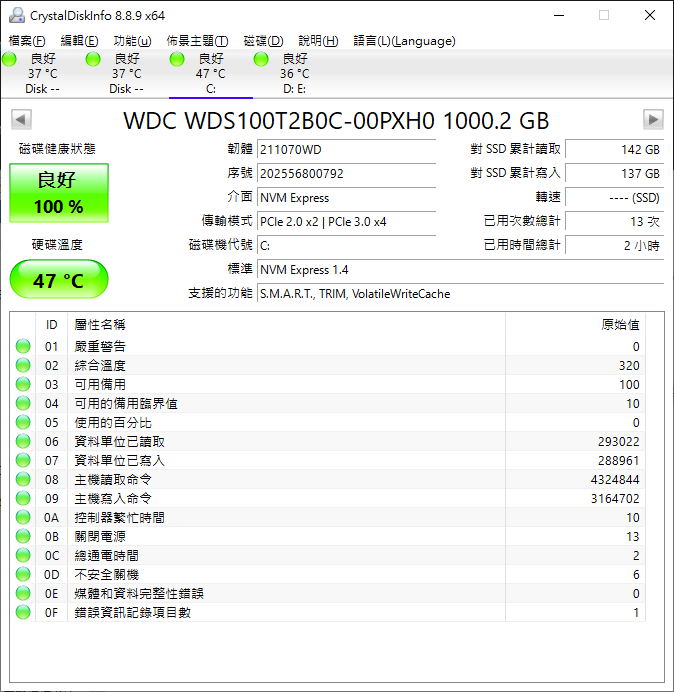Click green status icon for 0D 不安全關機
This screenshot has height=692, width=674.
tap(23, 574)
